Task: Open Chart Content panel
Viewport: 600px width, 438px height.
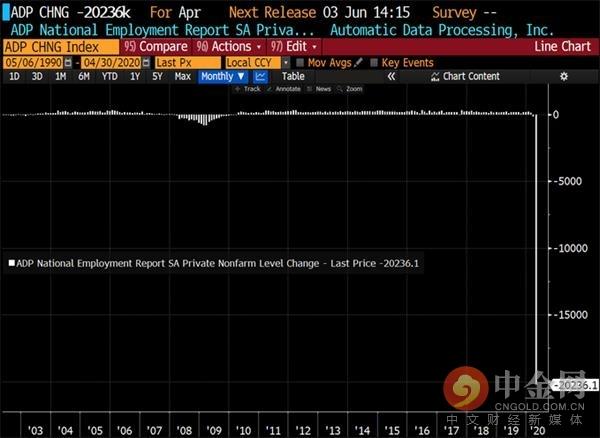Action: 465,77
